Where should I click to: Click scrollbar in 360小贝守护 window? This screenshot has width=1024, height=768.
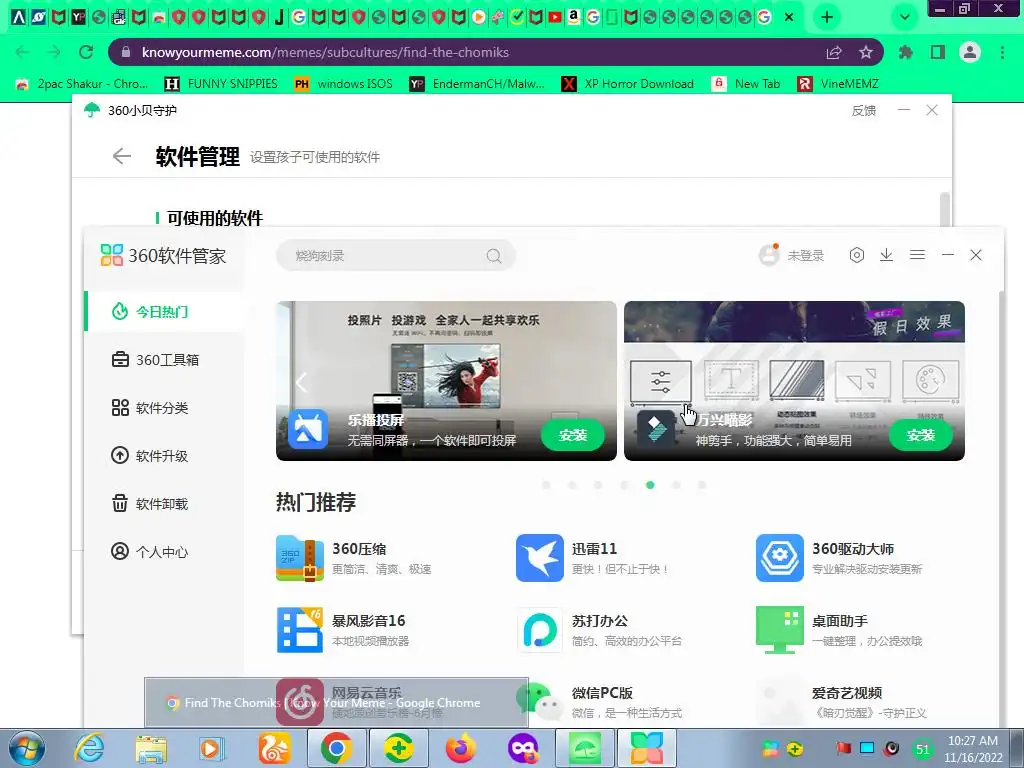[944, 209]
